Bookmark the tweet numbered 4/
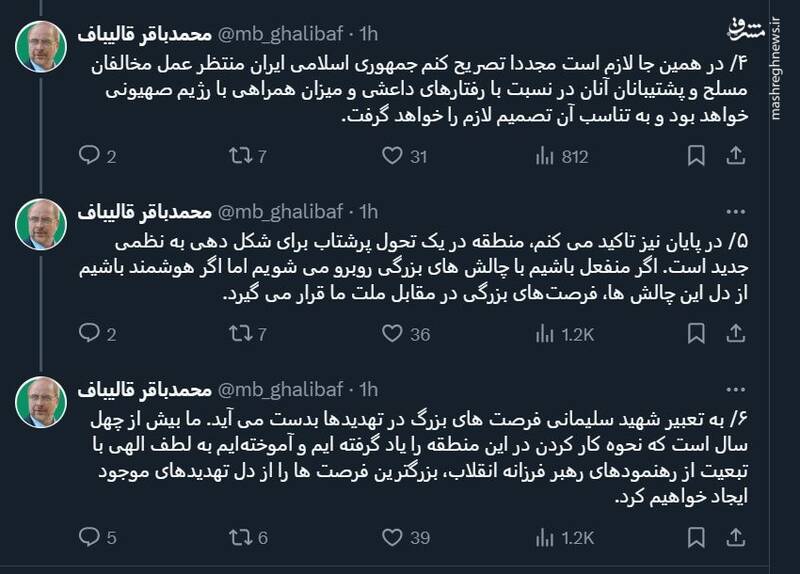The image size is (800, 574). tap(689, 156)
